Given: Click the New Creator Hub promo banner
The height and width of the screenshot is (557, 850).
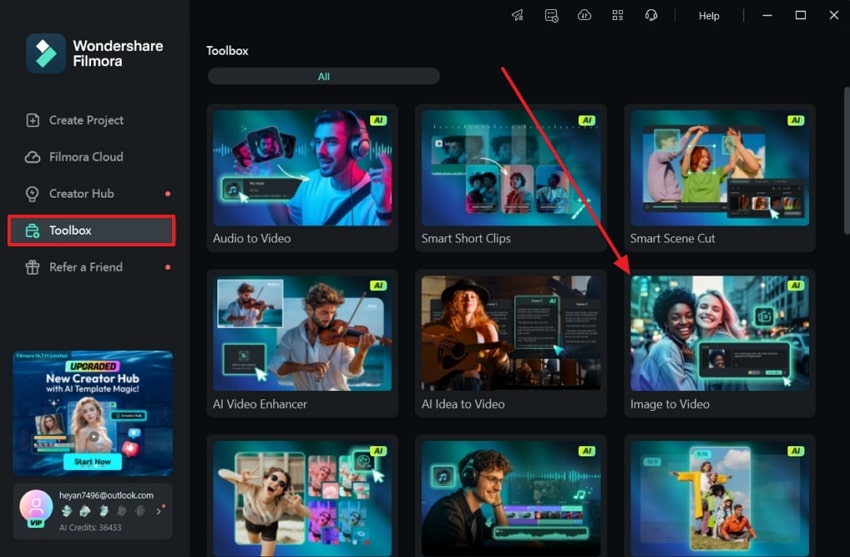Looking at the screenshot, I should [x=93, y=413].
